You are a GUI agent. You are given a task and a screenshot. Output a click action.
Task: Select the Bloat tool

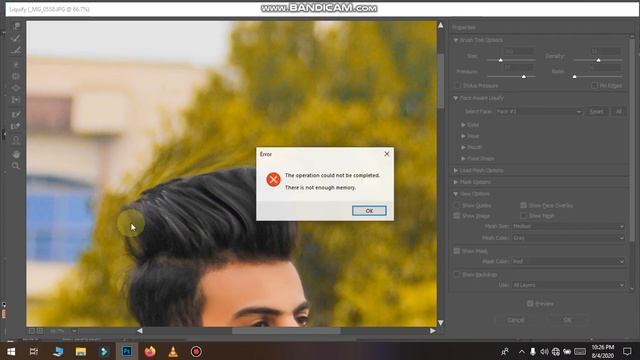tap(16, 88)
